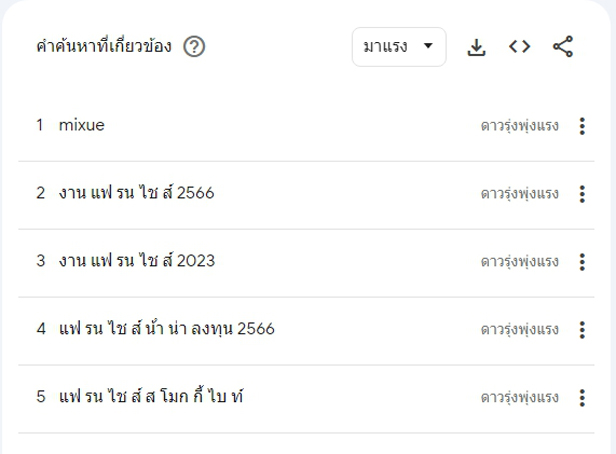Open the mixue related query
Screen dimensions: 616x454
[x=82, y=126]
